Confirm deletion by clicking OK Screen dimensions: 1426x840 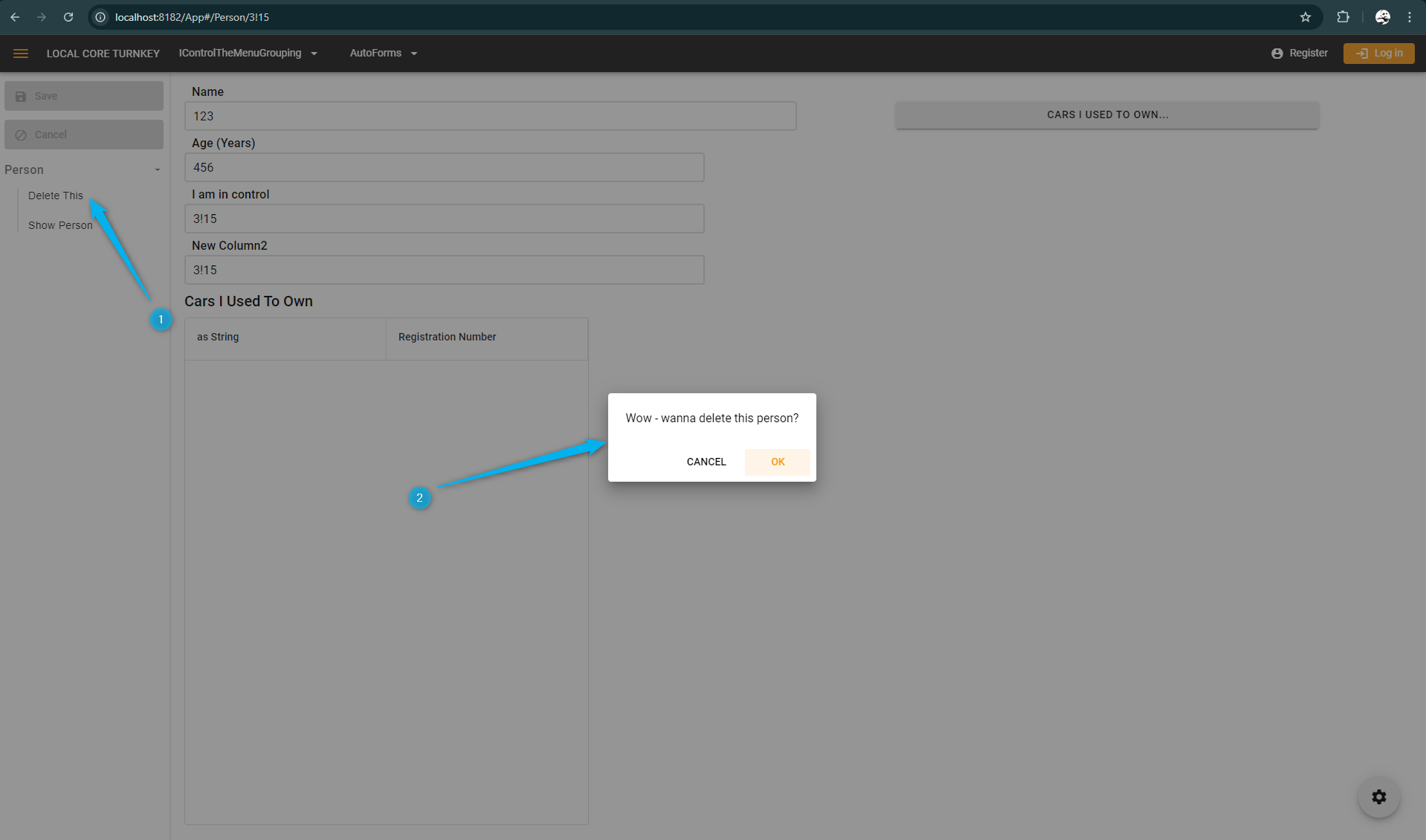pos(778,462)
